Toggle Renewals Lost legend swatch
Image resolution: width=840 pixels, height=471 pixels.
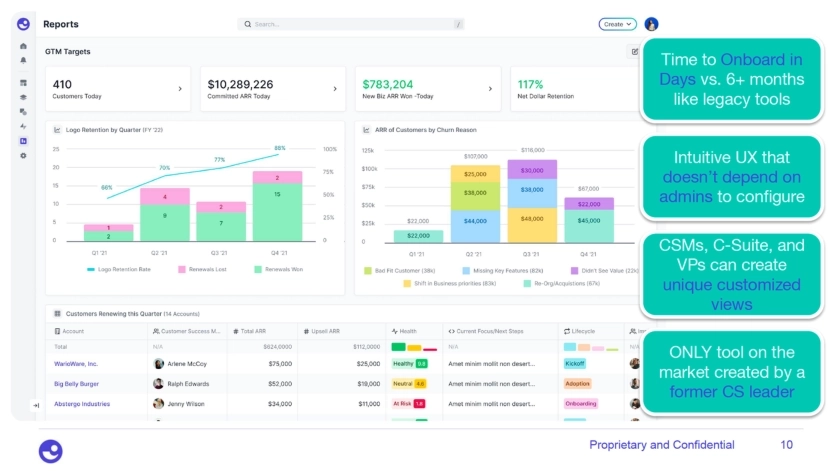pyautogui.click(x=183, y=269)
